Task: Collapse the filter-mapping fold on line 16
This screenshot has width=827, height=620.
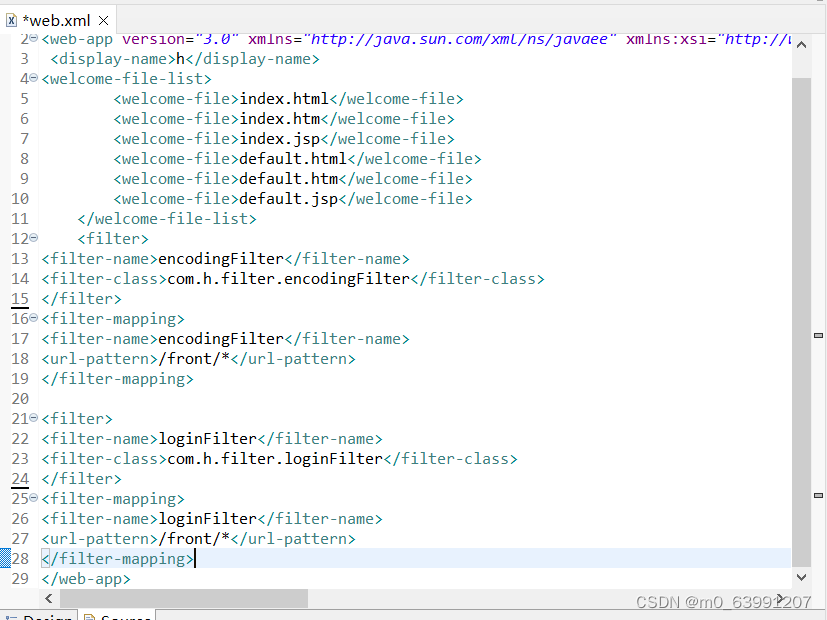Action: tap(33, 318)
